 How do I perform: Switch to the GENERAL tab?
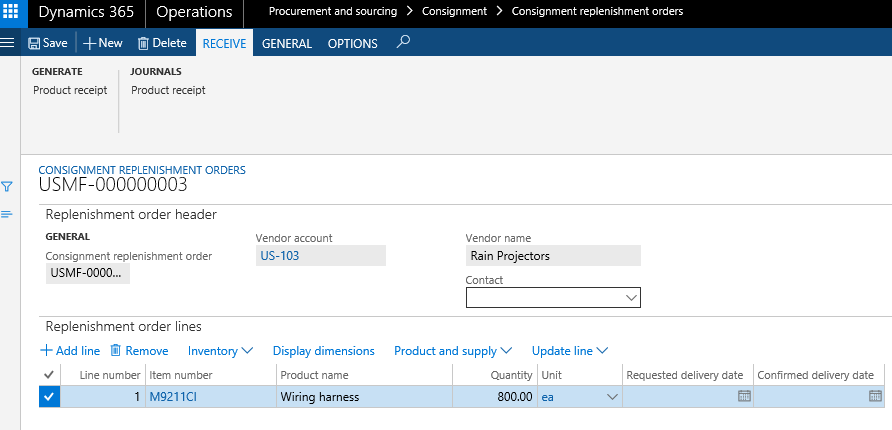coord(287,43)
